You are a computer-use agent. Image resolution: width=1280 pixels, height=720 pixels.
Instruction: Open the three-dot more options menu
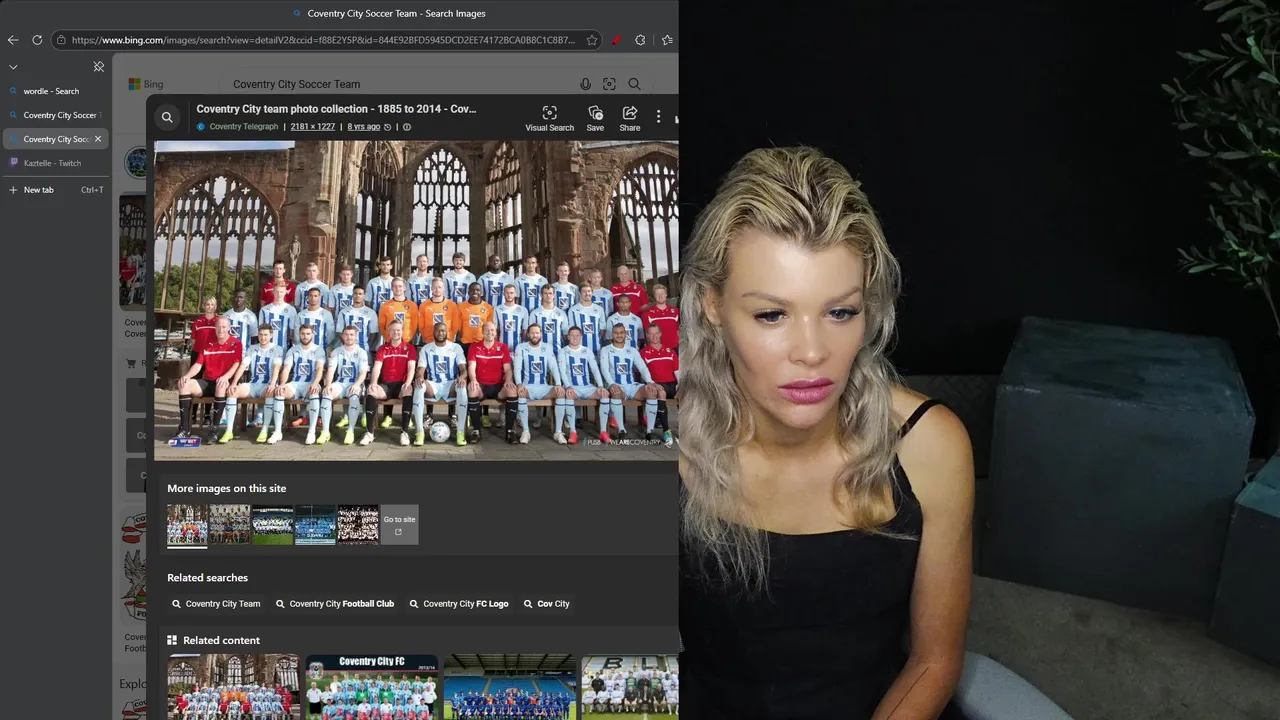pyautogui.click(x=658, y=117)
